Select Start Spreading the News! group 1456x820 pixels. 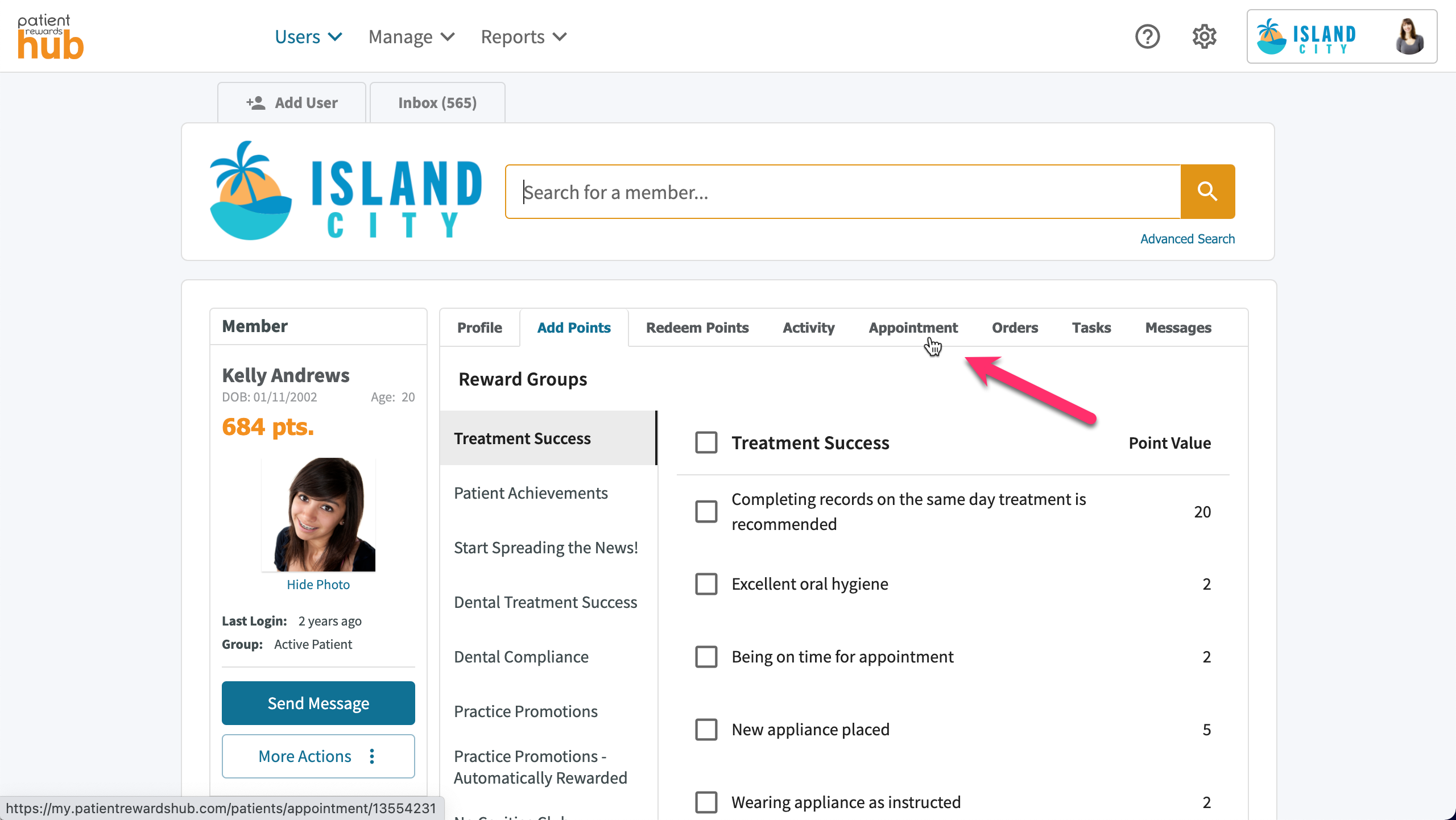click(548, 547)
